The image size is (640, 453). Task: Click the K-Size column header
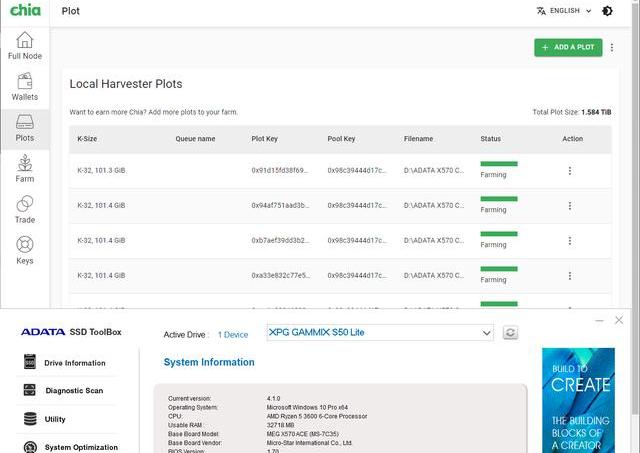tap(87, 139)
